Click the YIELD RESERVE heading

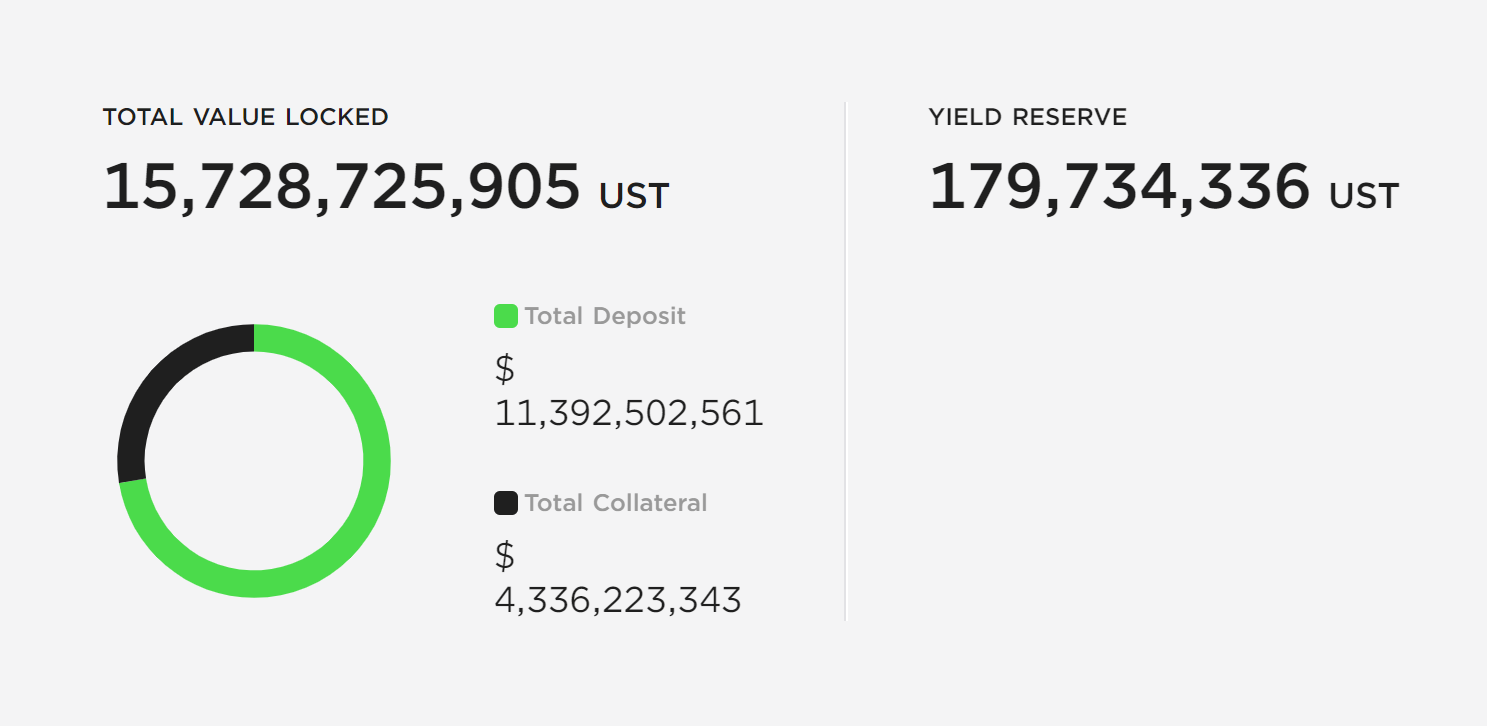point(1027,117)
